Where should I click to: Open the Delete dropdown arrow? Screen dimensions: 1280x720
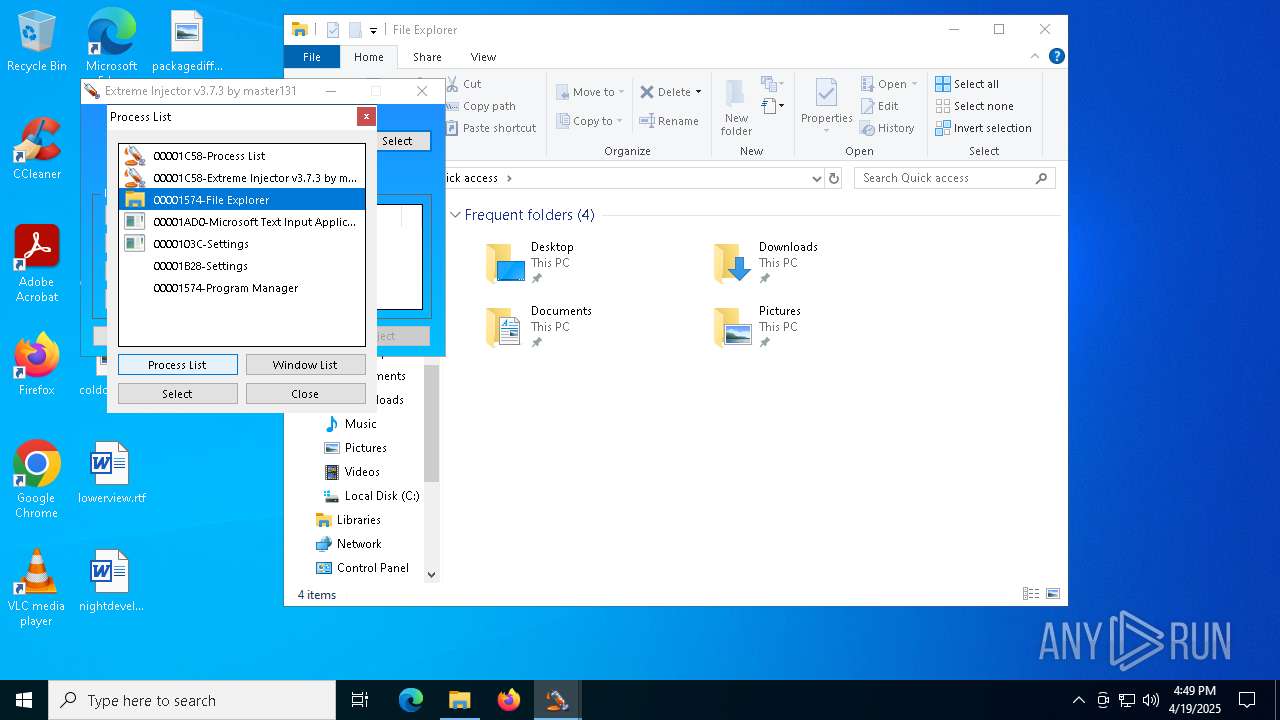[698, 92]
